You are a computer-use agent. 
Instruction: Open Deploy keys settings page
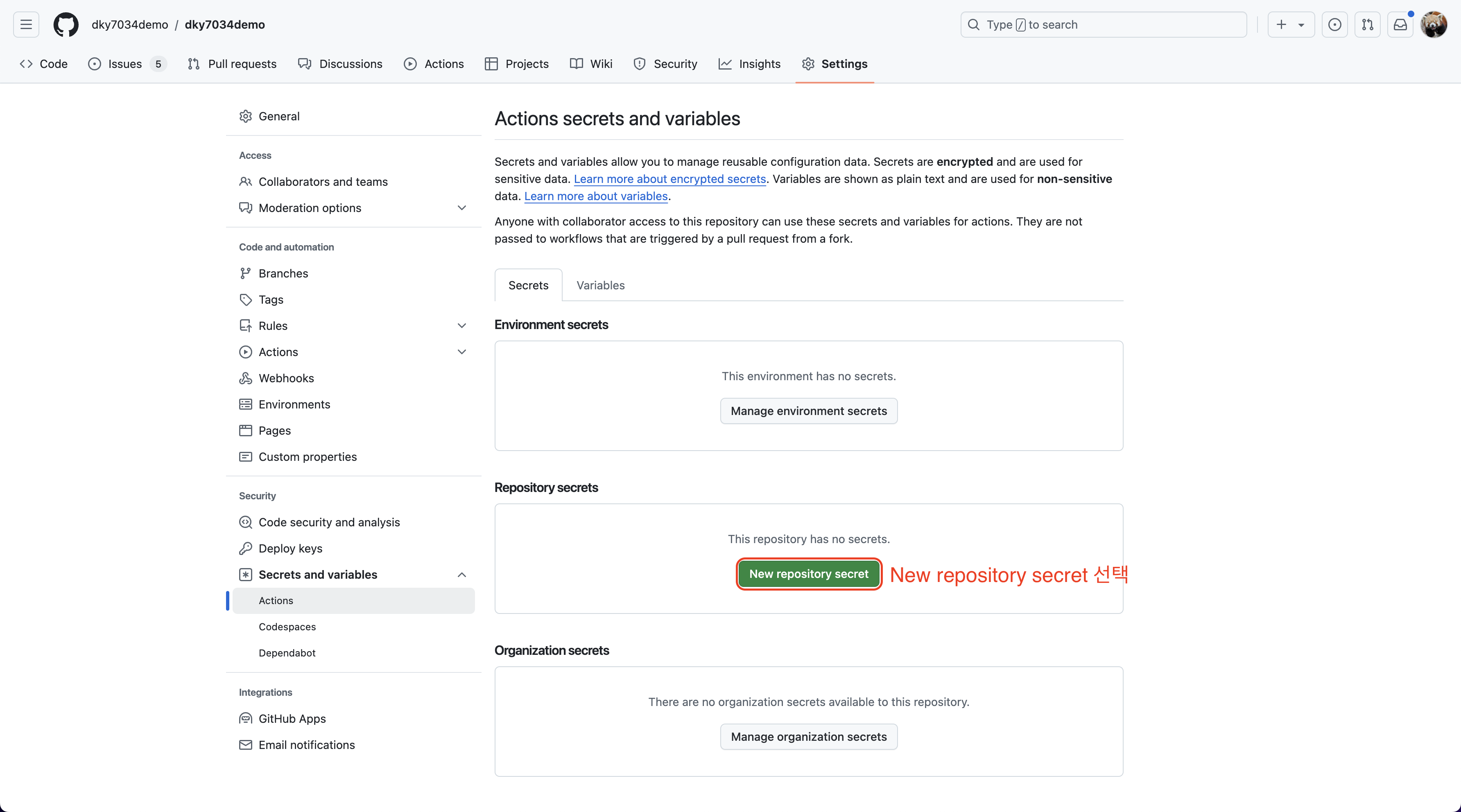pos(290,548)
